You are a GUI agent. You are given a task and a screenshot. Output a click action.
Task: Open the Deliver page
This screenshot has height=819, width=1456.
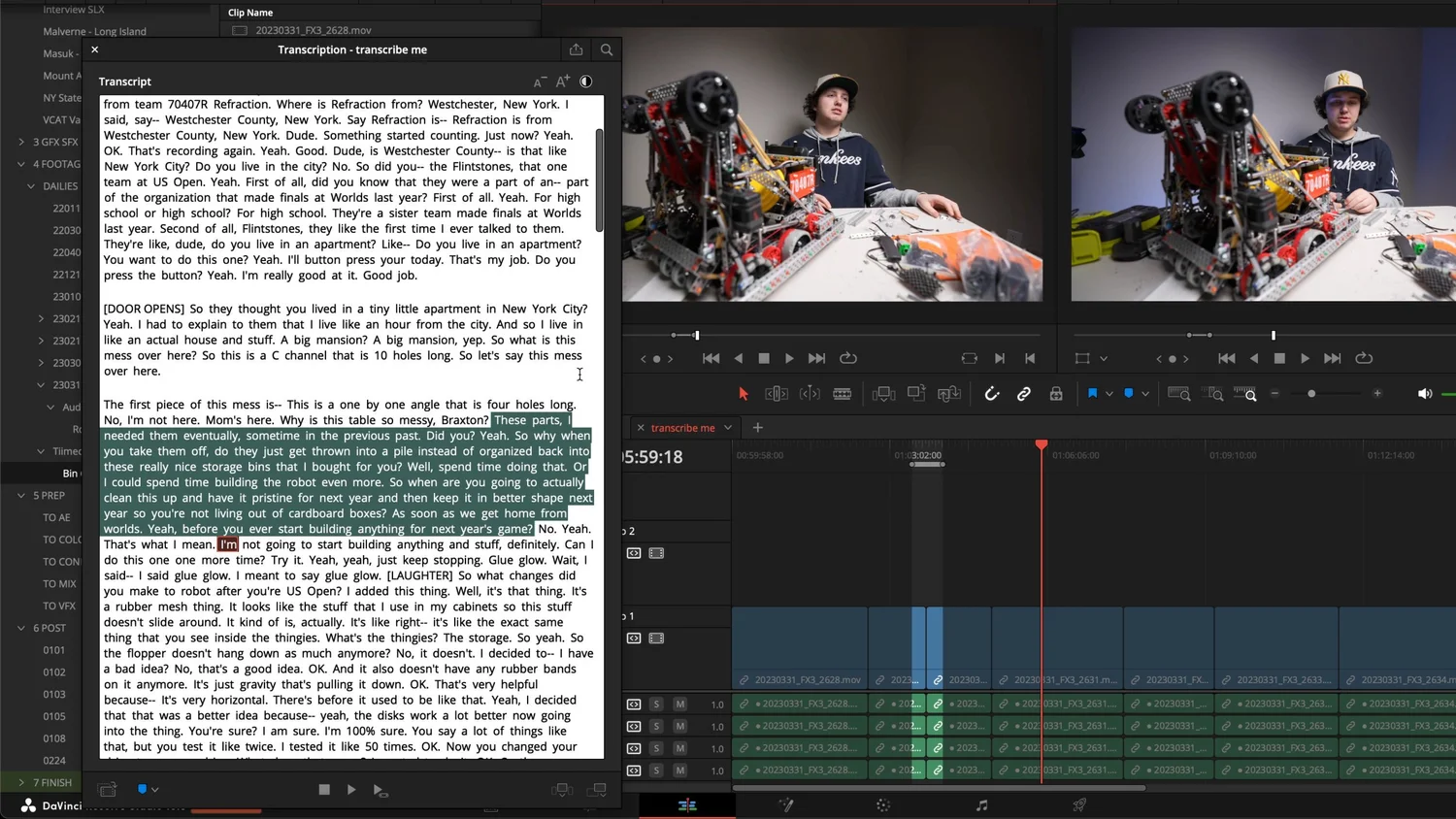[1079, 804]
